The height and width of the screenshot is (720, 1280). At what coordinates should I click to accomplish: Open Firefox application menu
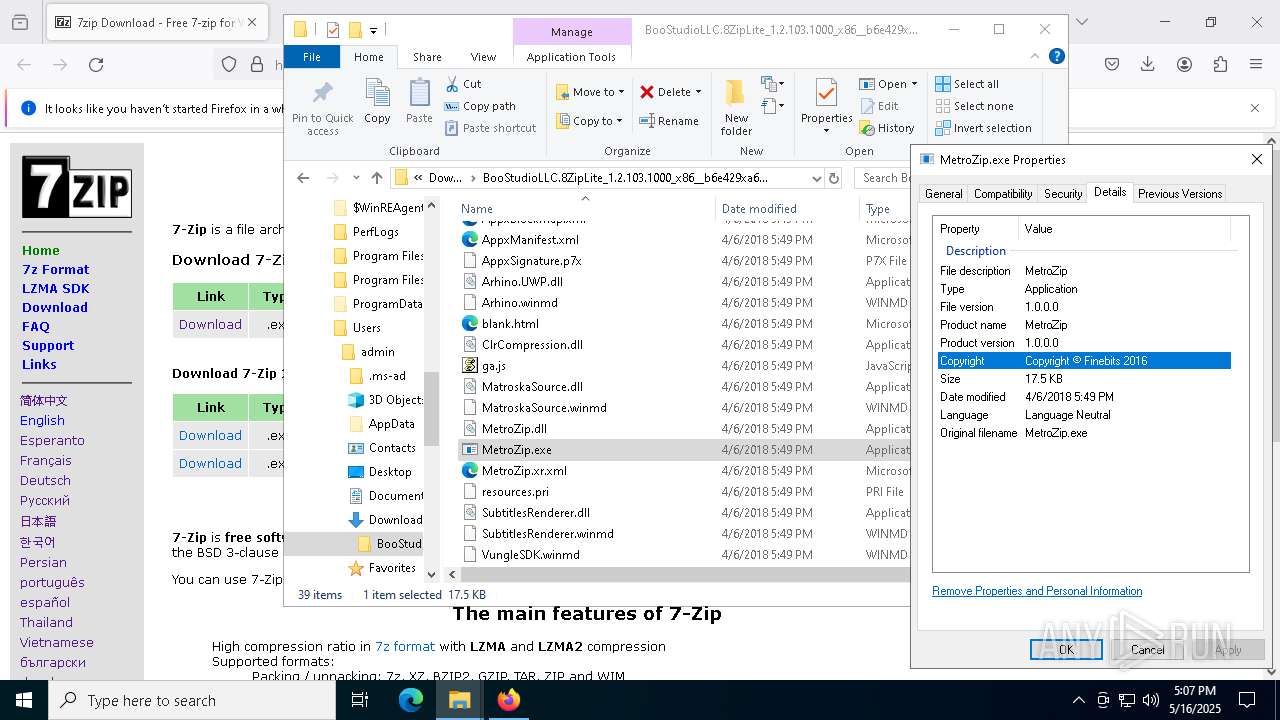coord(1256,65)
